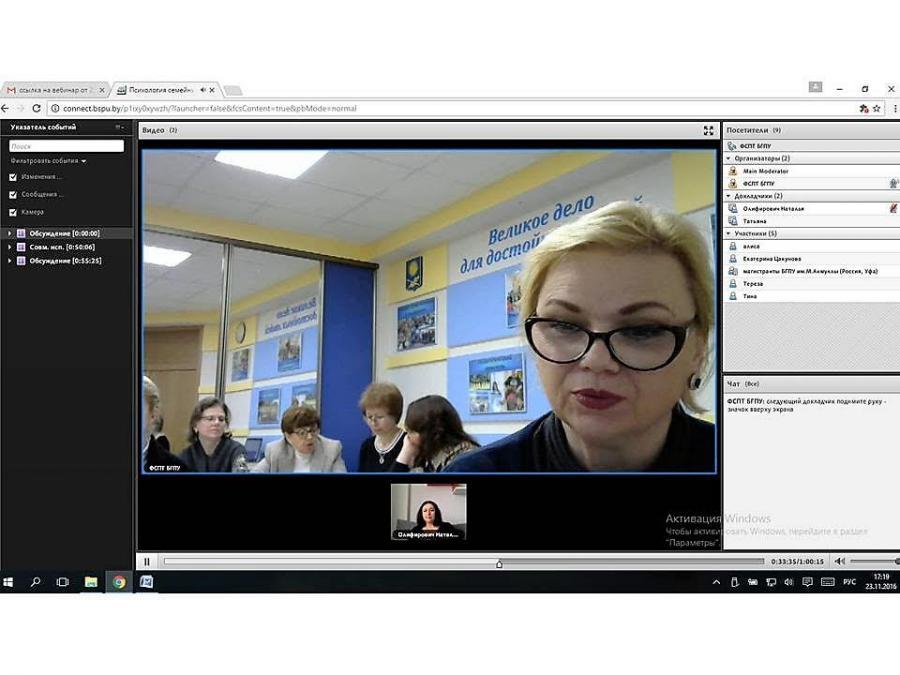
Task: Open Task View on taskbar
Action: tap(63, 582)
